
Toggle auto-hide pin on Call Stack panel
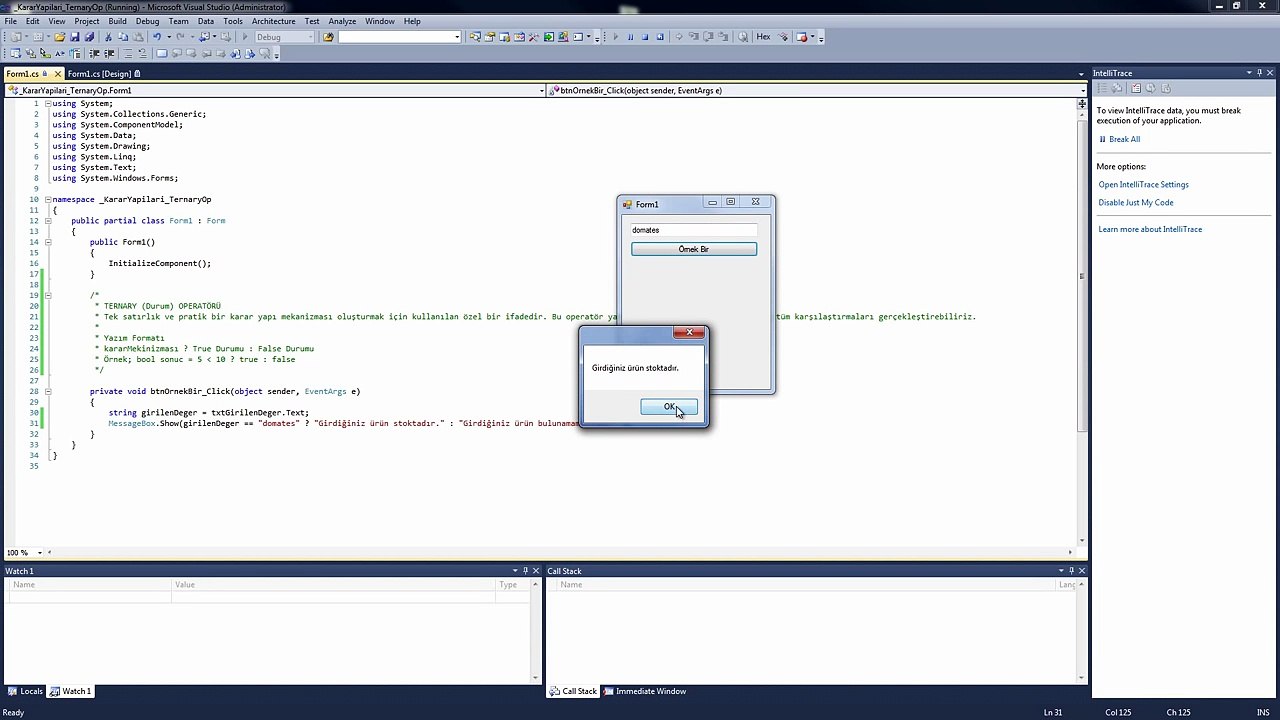pyautogui.click(x=1070, y=571)
